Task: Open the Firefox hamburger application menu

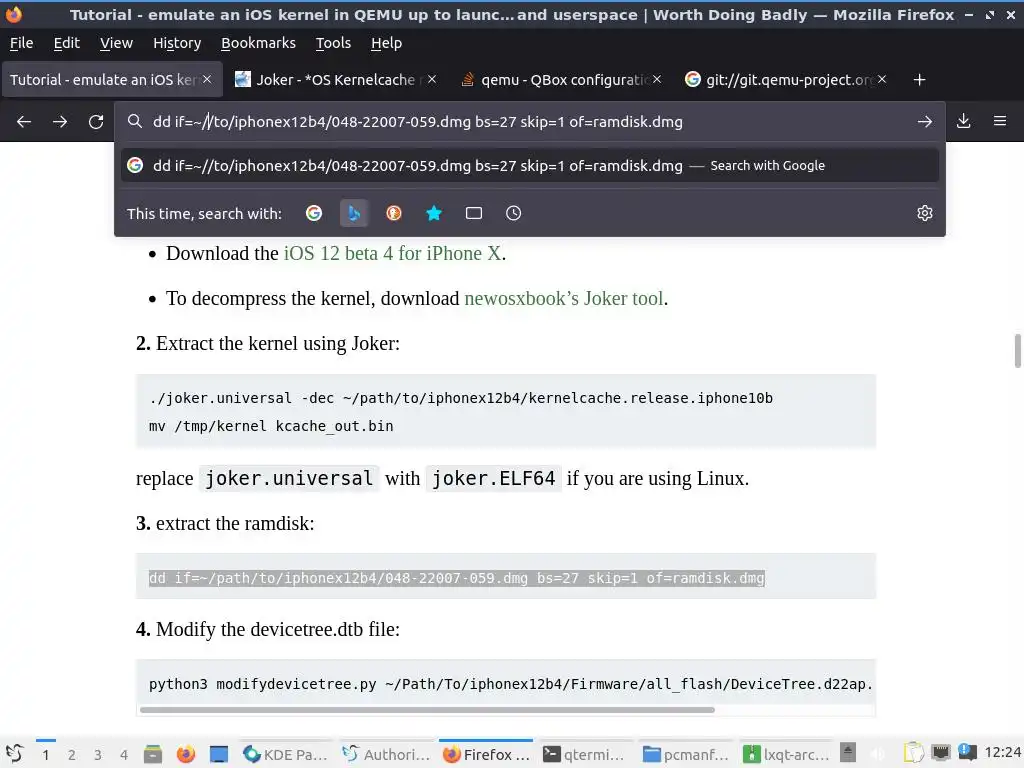Action: [x=999, y=121]
